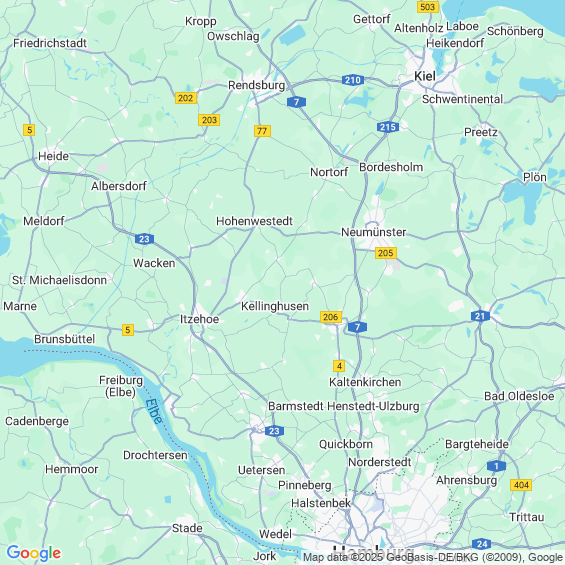Select the Bad Oldesloe label
The width and height of the screenshot is (565, 565).
tap(519, 396)
